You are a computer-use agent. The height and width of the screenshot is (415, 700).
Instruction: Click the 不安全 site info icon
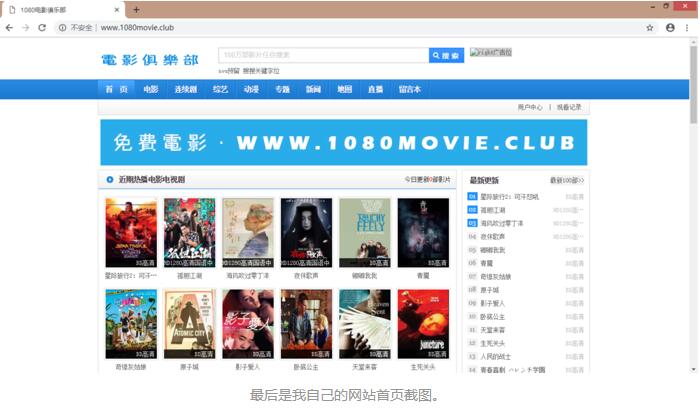click(62, 28)
